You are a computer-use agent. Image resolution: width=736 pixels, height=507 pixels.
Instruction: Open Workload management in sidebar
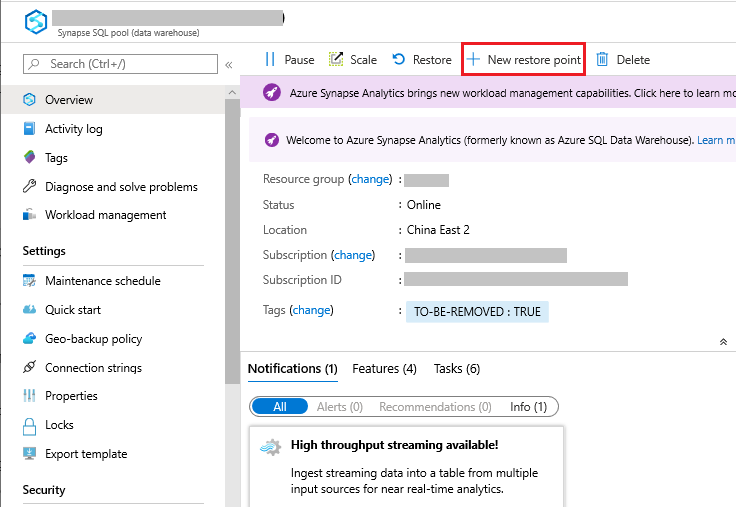point(105,215)
